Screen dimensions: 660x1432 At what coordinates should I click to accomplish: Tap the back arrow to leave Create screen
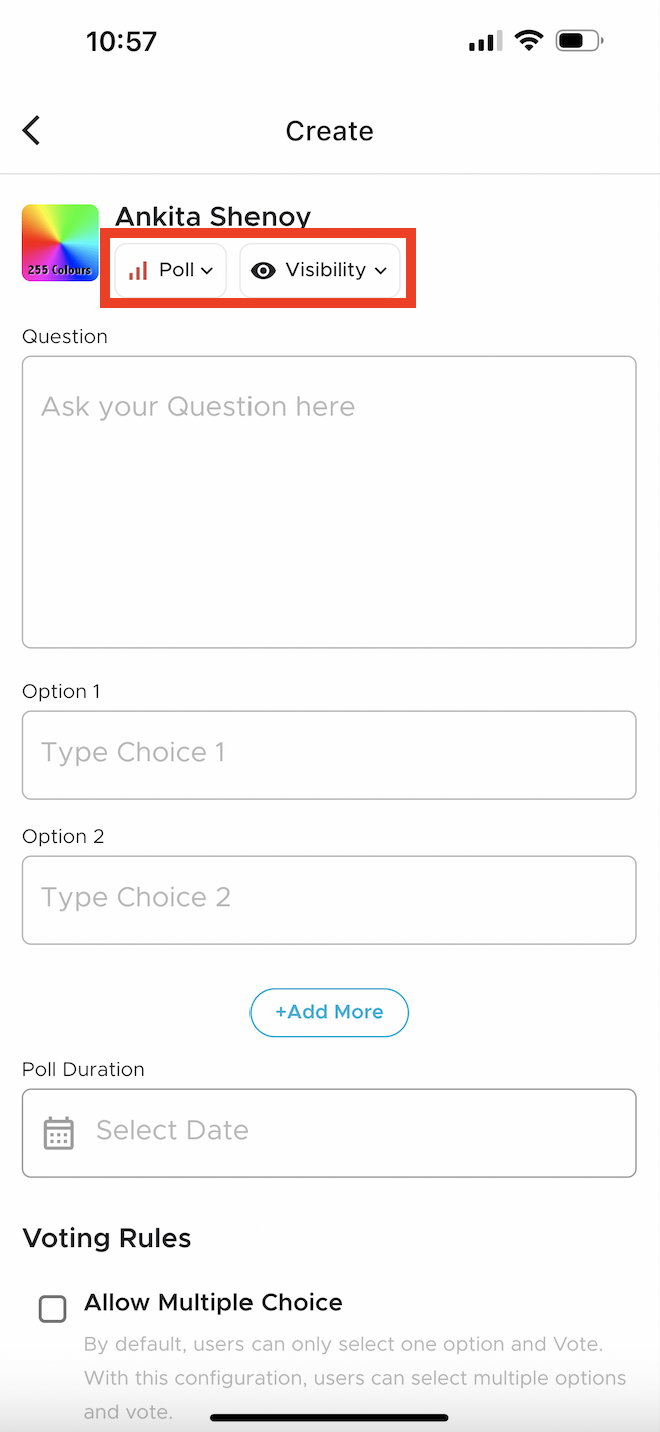coord(30,130)
